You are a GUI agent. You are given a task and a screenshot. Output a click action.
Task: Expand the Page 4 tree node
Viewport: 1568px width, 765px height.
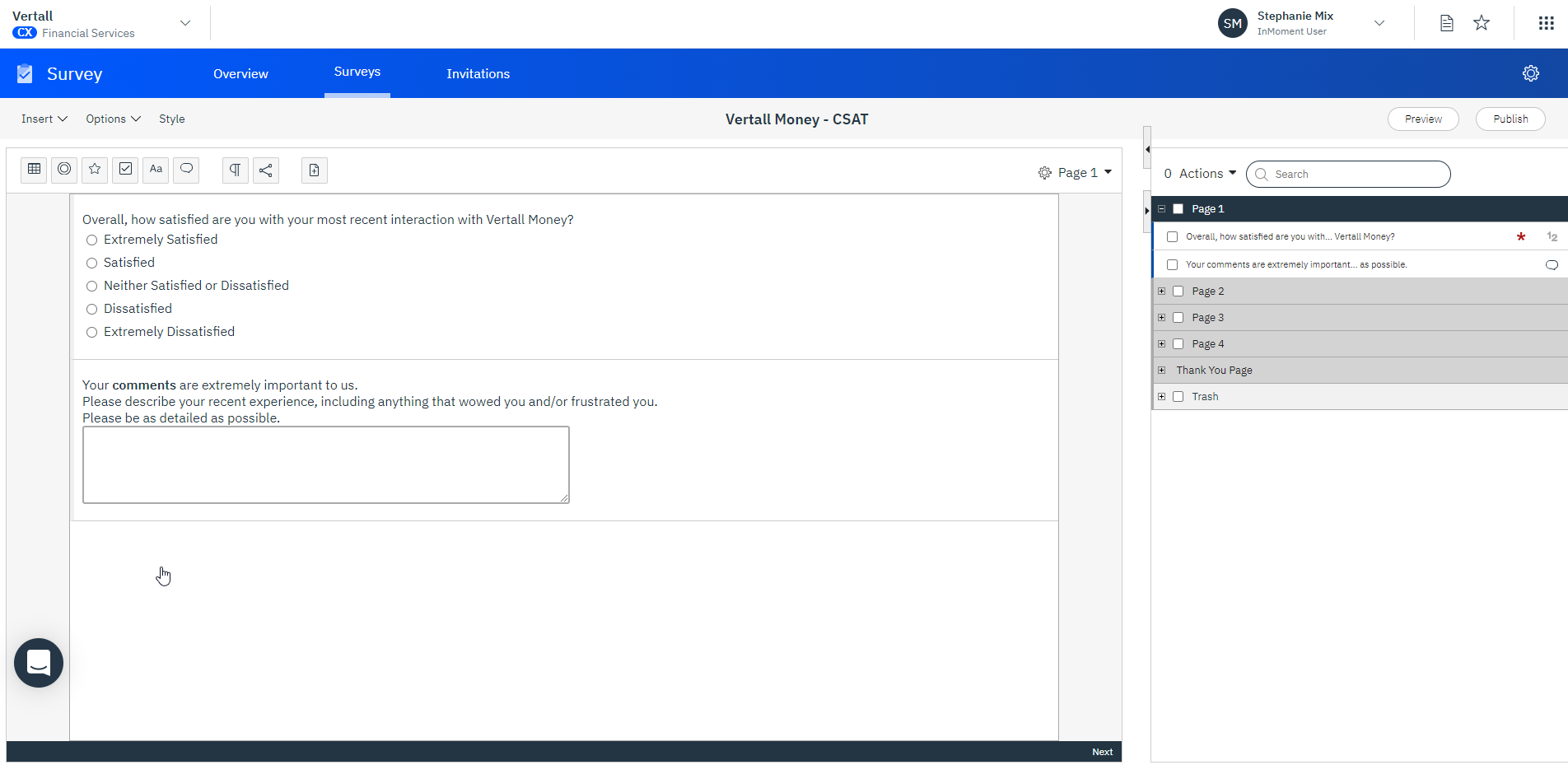click(1162, 344)
